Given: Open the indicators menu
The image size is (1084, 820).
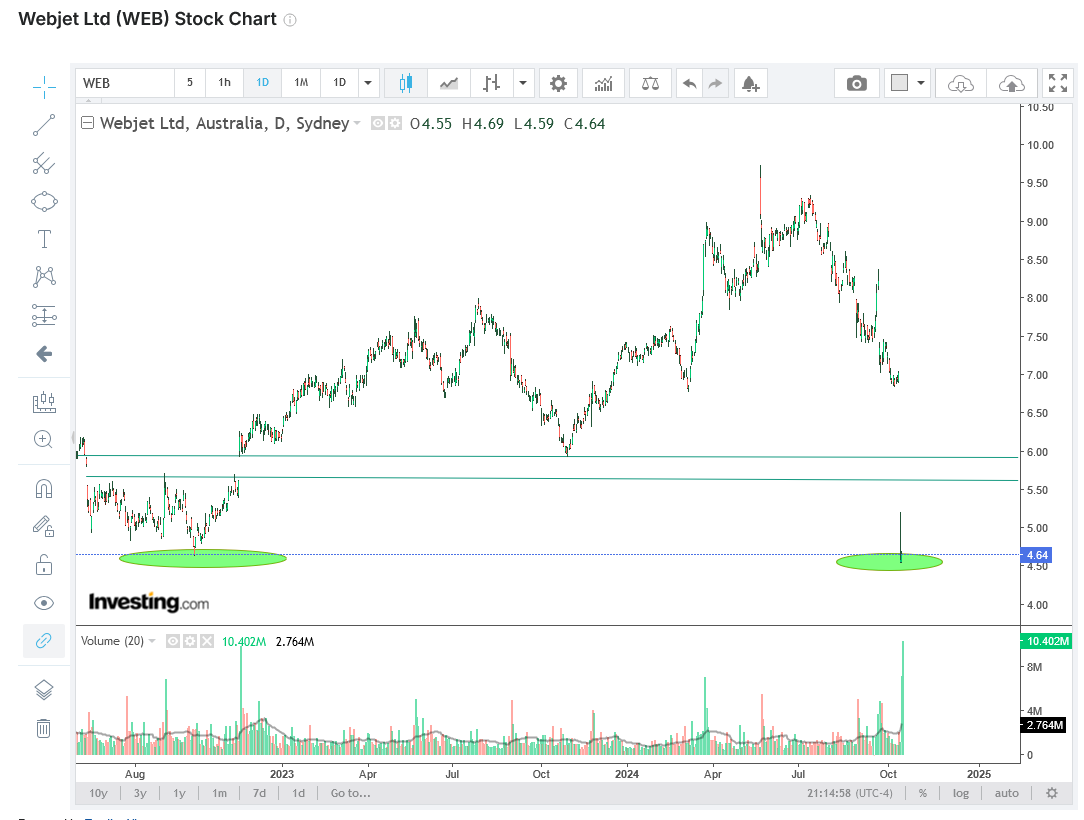Looking at the screenshot, I should (604, 84).
